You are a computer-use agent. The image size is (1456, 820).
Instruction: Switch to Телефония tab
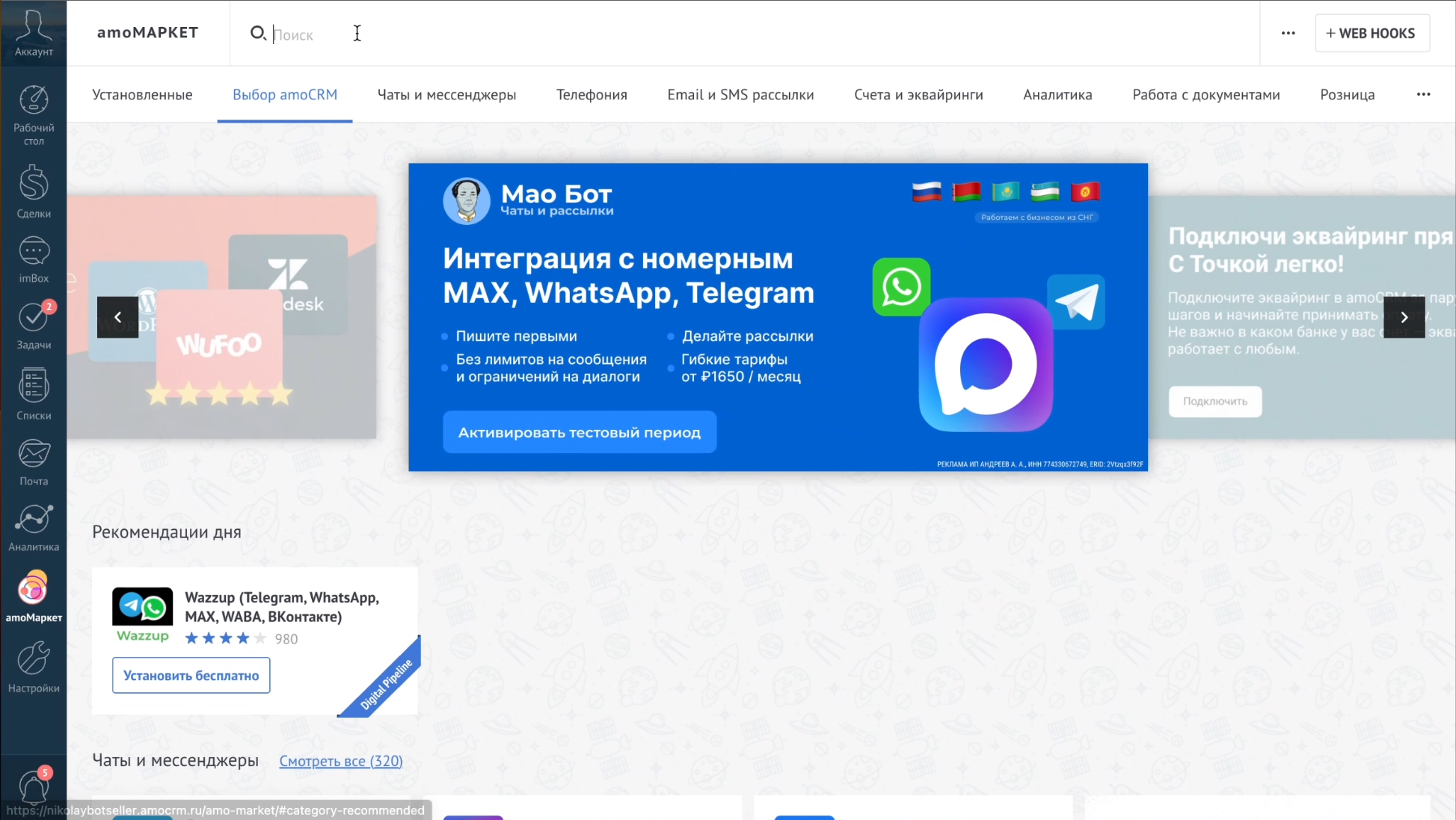[x=591, y=95]
